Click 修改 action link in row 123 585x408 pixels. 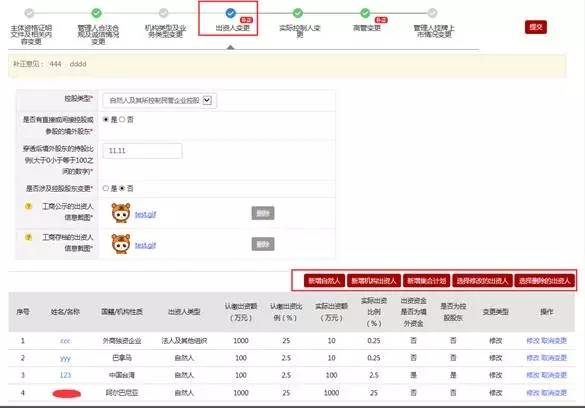pyautogui.click(x=533, y=375)
